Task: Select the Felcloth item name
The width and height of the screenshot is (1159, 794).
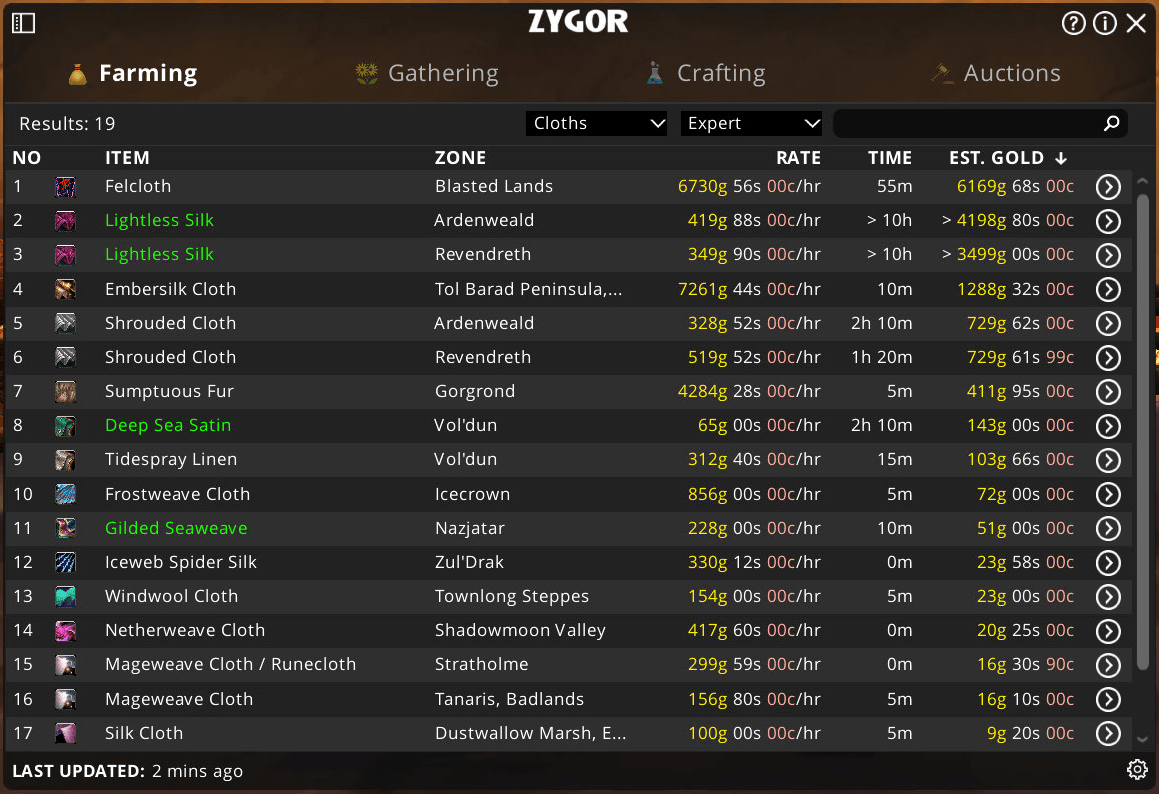Action: click(138, 186)
